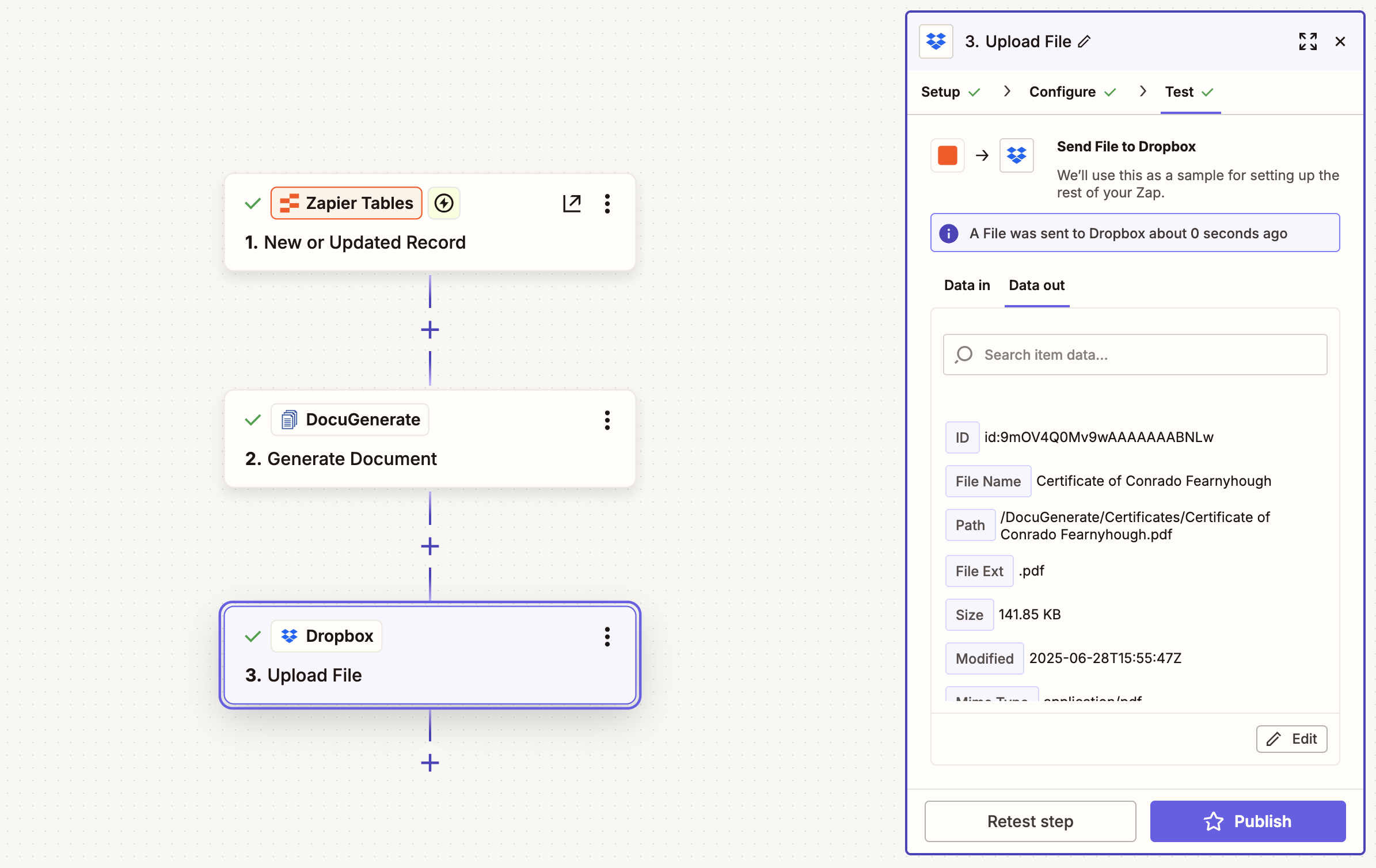Open the Dropbox step's three-dot menu
The height and width of the screenshot is (868, 1376).
(x=607, y=637)
